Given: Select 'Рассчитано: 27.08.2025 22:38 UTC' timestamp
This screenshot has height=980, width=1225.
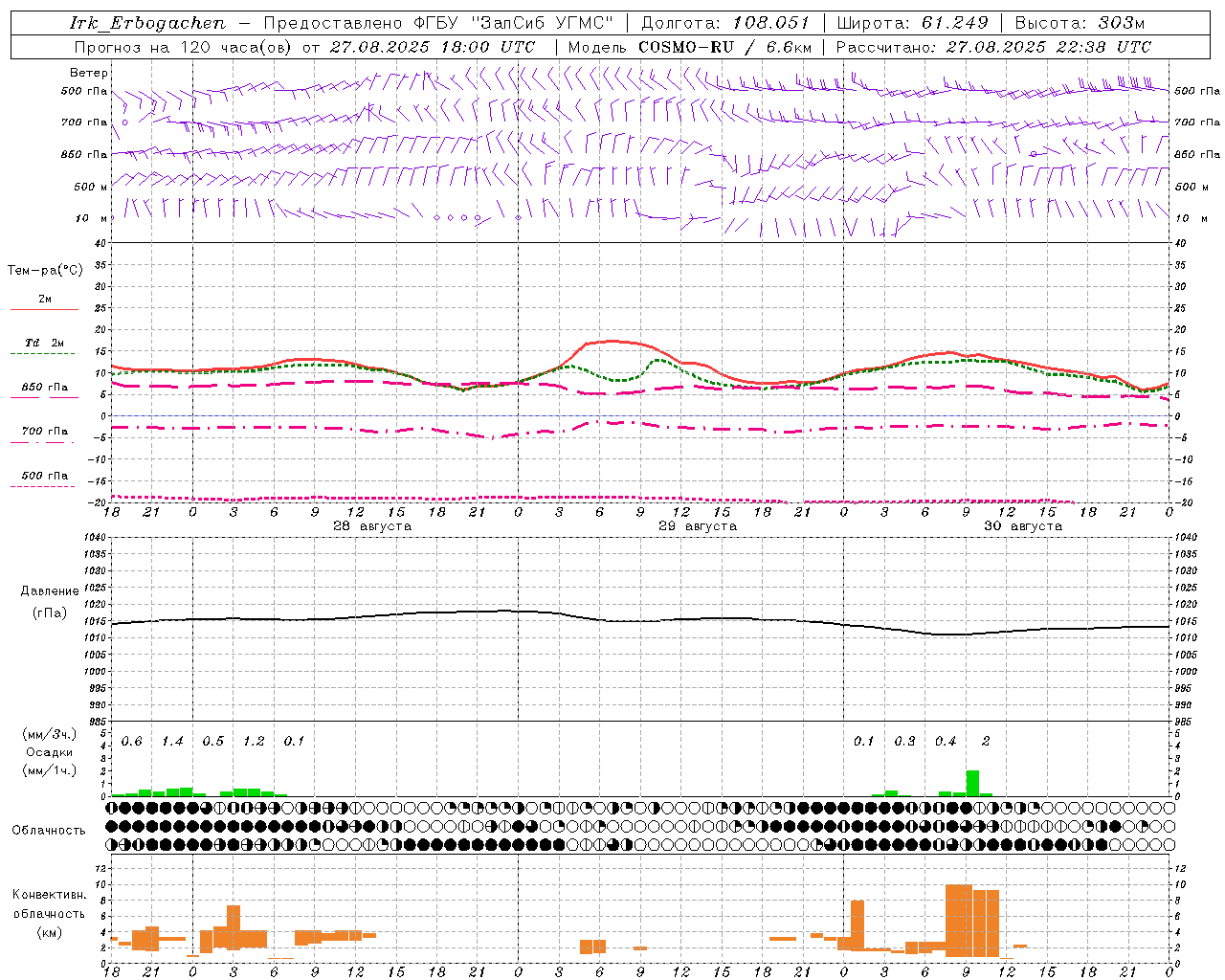Looking at the screenshot, I should 993,47.
